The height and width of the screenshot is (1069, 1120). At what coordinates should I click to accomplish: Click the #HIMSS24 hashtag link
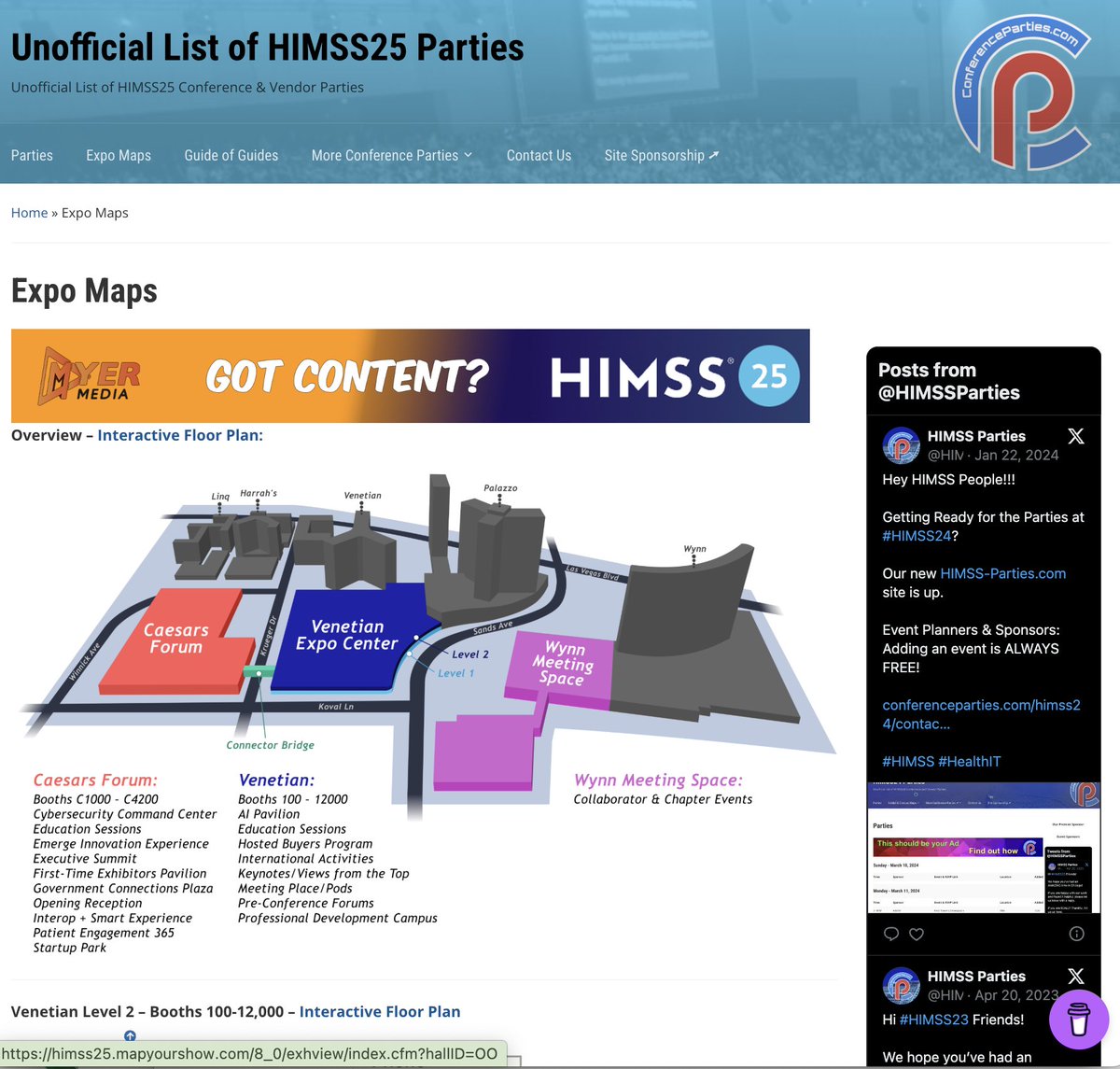tap(917, 536)
